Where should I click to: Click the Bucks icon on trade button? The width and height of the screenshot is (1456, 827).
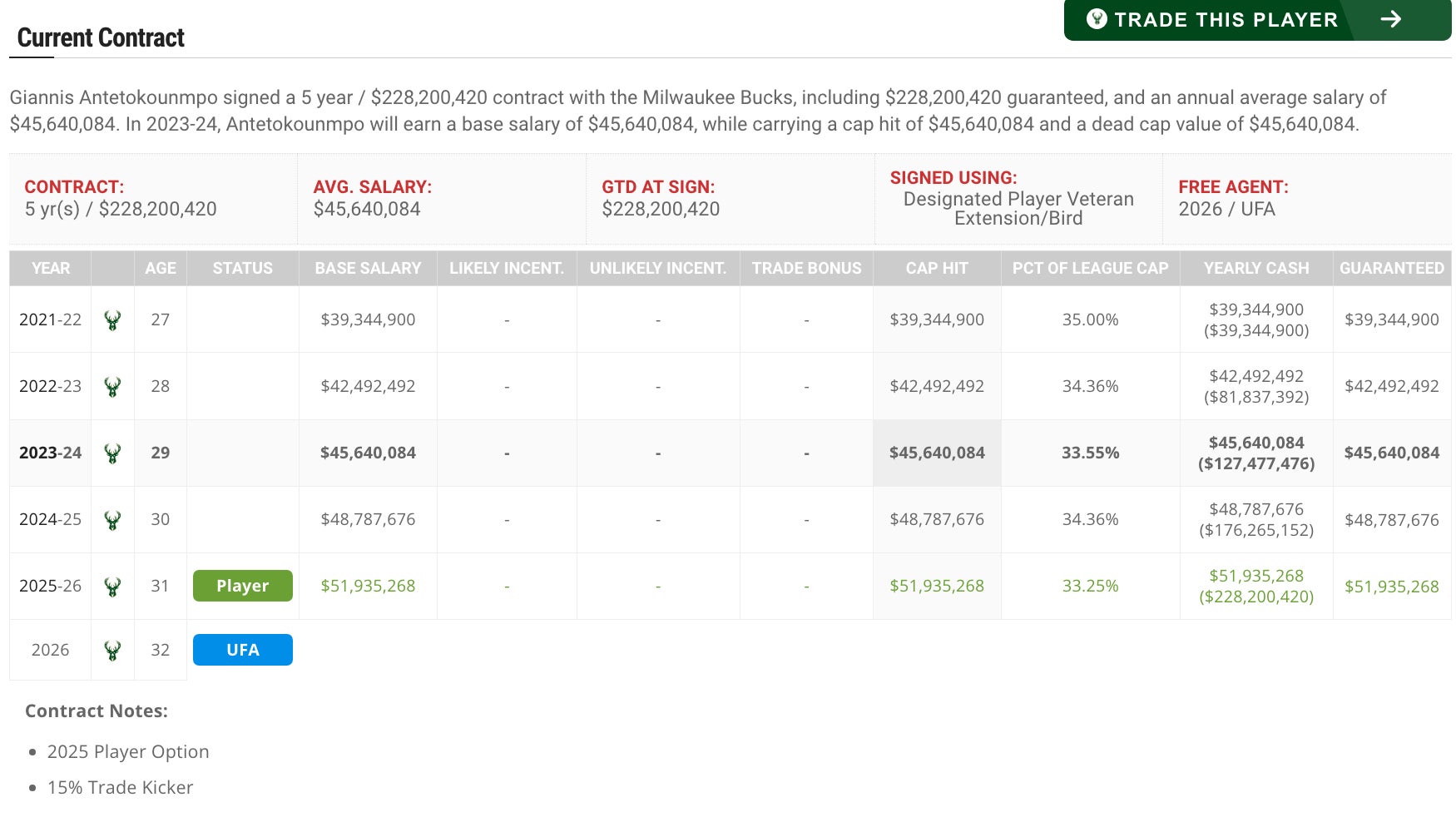click(1097, 19)
